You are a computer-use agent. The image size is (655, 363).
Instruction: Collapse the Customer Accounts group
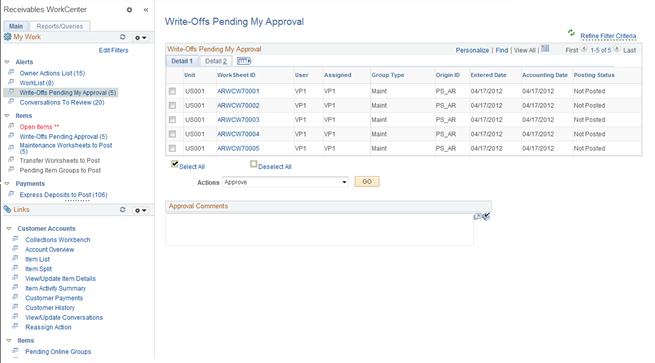click(x=9, y=228)
